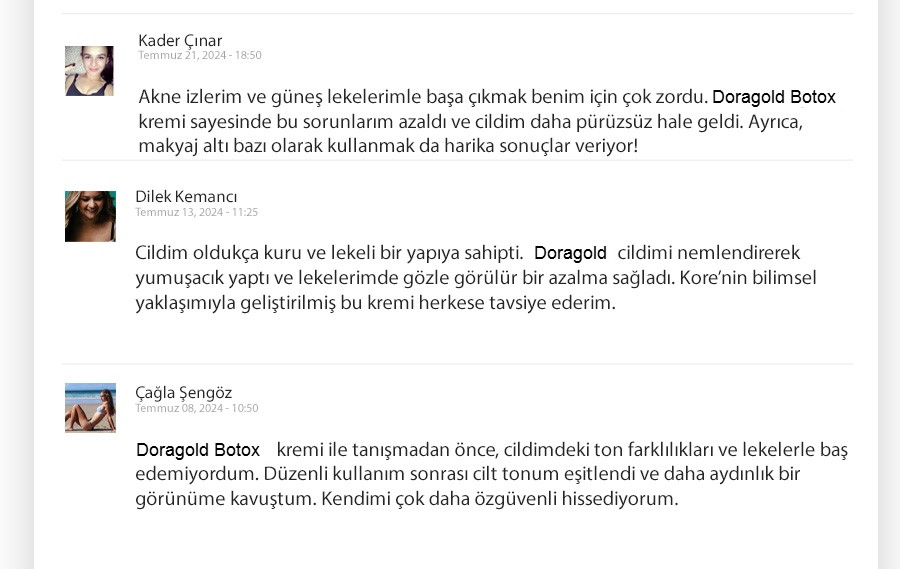Click Dilek Kemancı's profile photo

pyautogui.click(x=90, y=216)
